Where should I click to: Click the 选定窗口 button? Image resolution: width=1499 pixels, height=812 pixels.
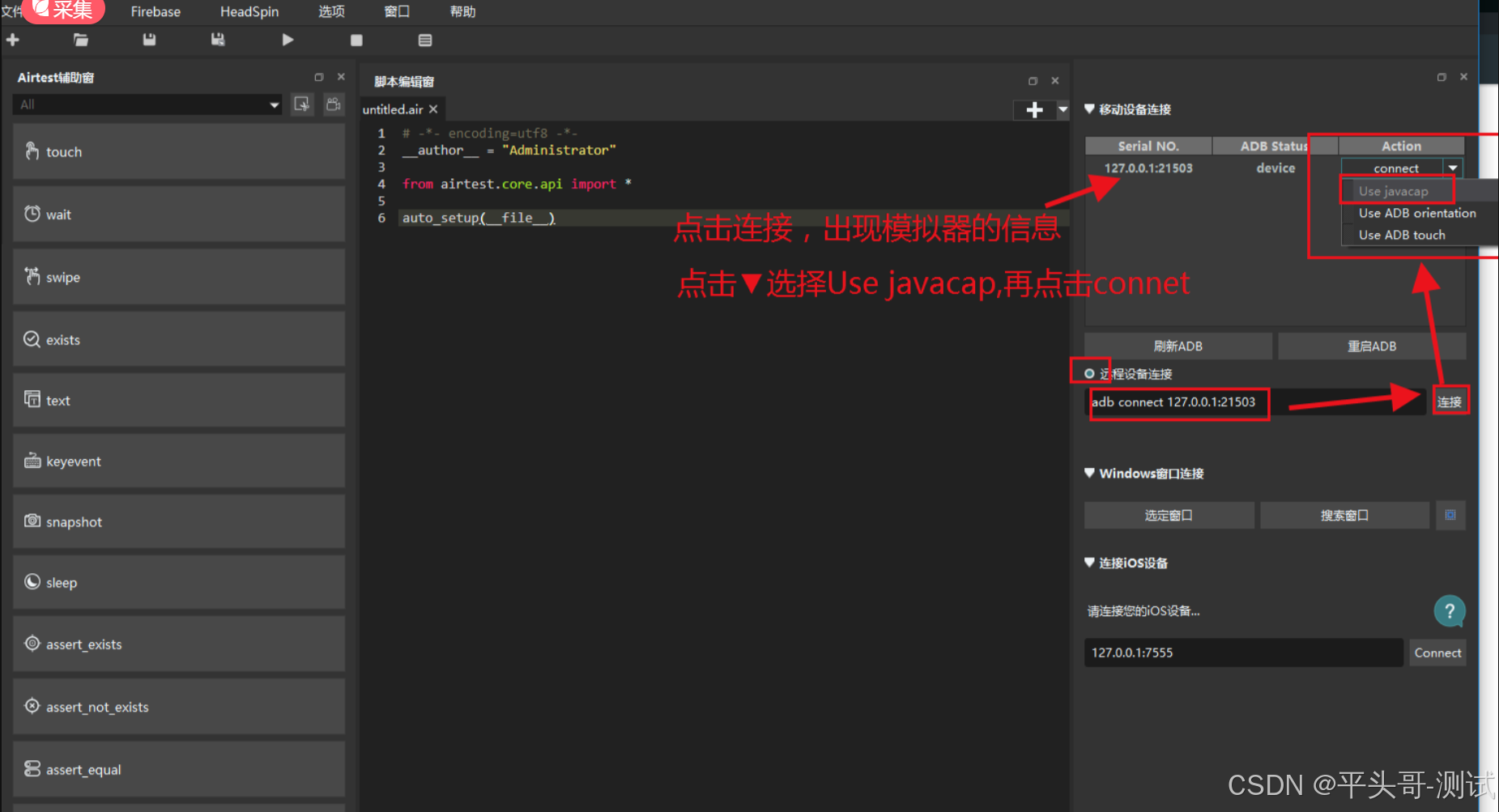(1169, 515)
